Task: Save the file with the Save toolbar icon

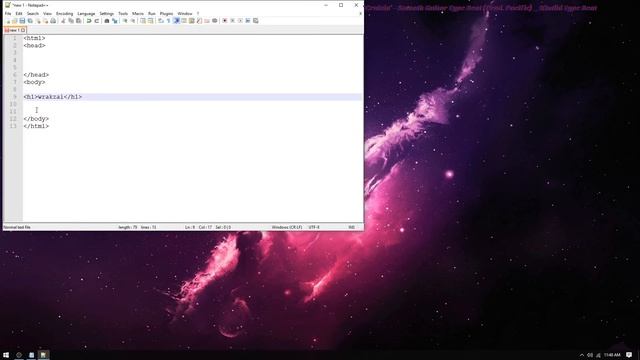Action: [x=22, y=21]
